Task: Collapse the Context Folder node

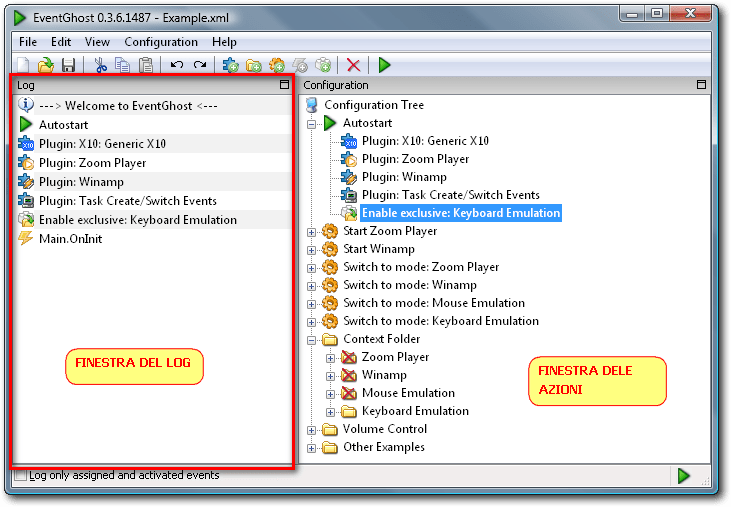Action: coord(311,340)
